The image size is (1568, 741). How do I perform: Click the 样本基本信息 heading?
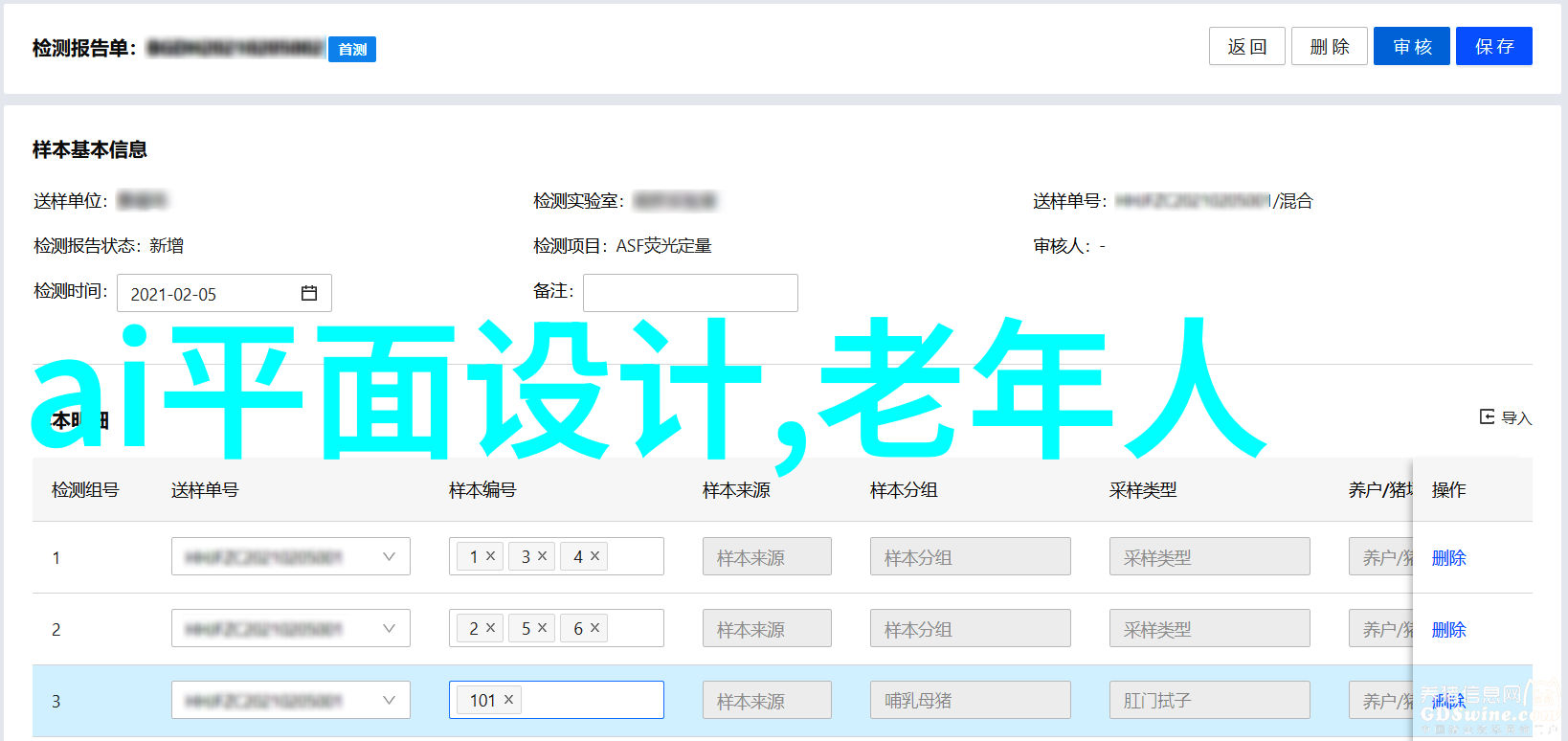pyautogui.click(x=90, y=149)
